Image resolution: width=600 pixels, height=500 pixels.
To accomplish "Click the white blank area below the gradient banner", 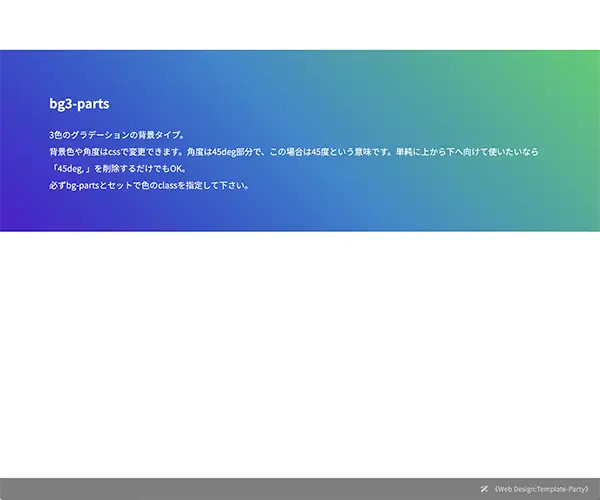I will click(x=300, y=350).
